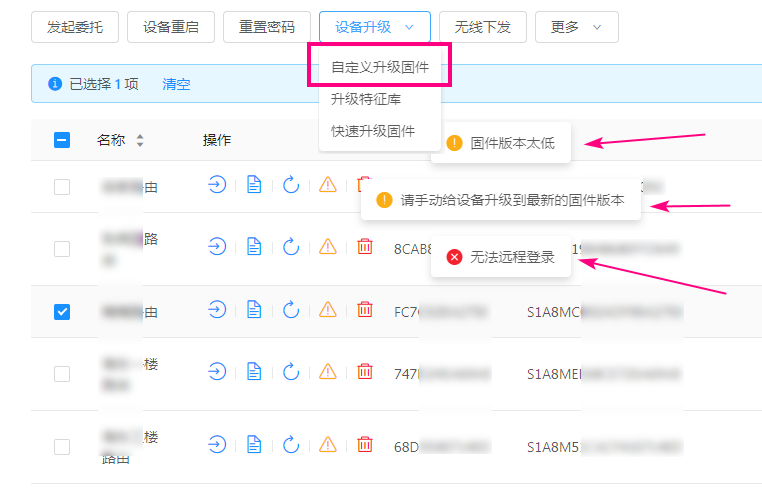The width and height of the screenshot is (762, 493).
Task: Click 清空 link to clear selection
Action: tap(176, 85)
